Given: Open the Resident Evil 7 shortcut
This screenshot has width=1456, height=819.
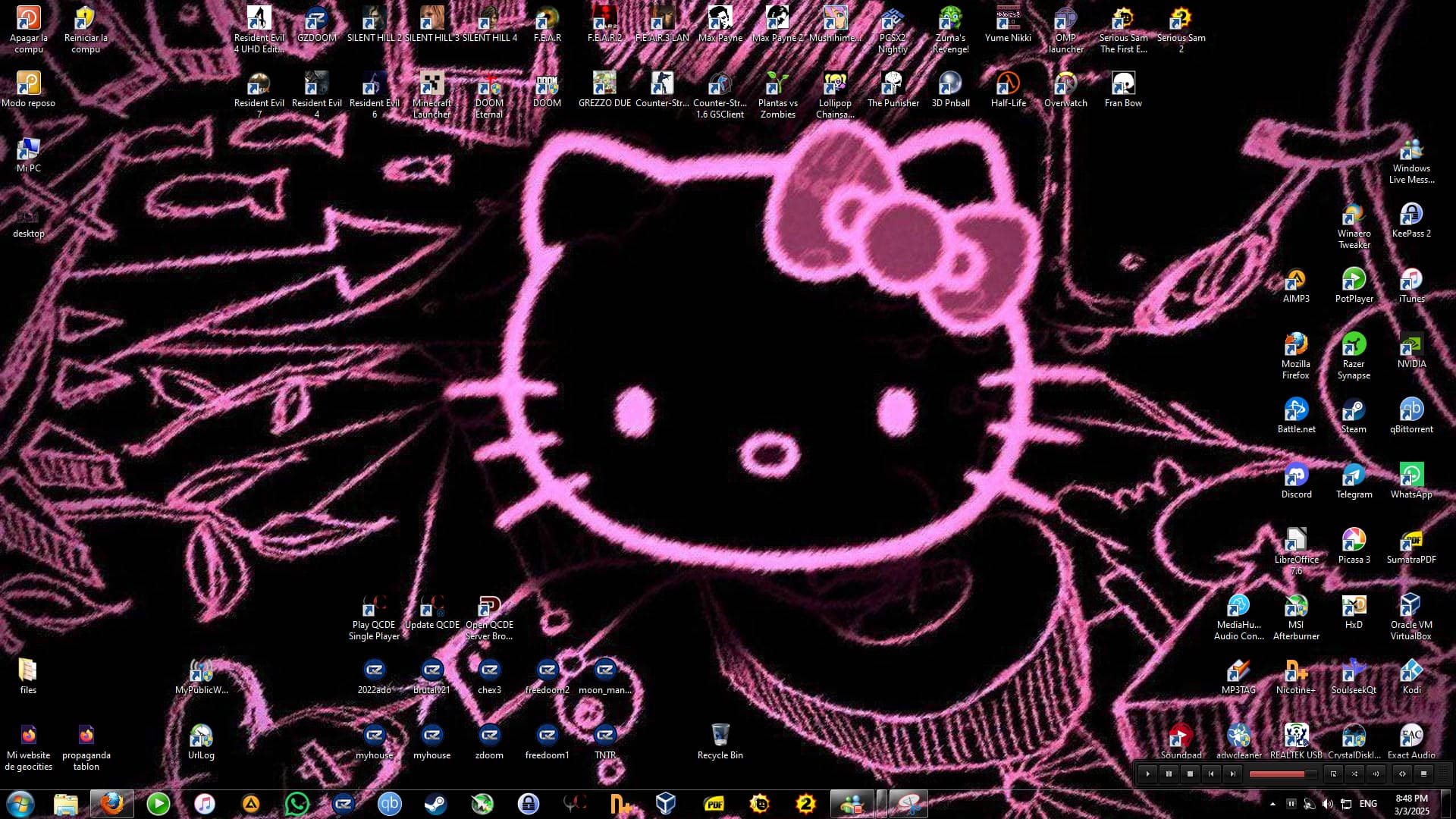Looking at the screenshot, I should click(259, 95).
